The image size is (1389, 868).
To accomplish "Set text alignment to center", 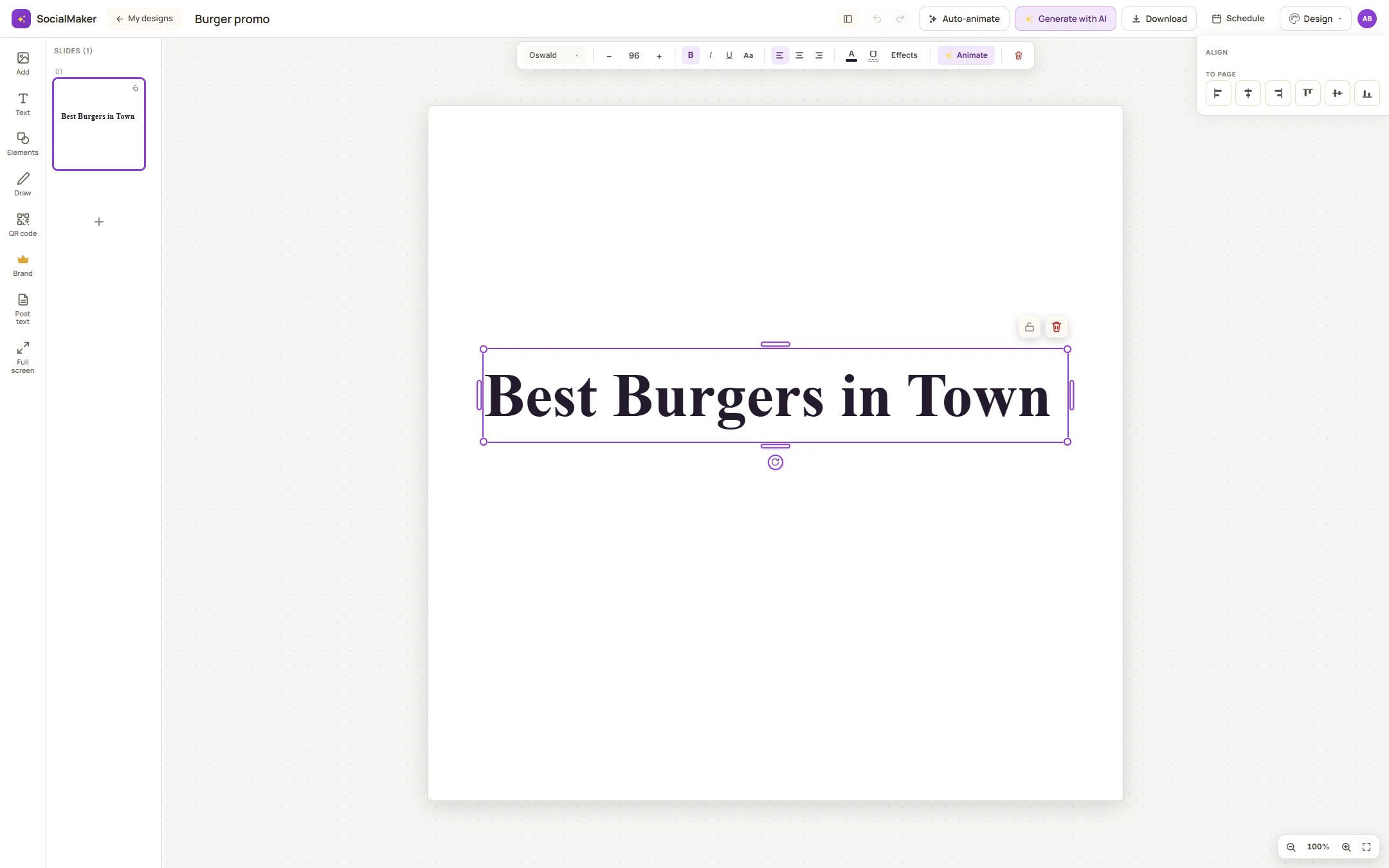I will click(x=799, y=55).
